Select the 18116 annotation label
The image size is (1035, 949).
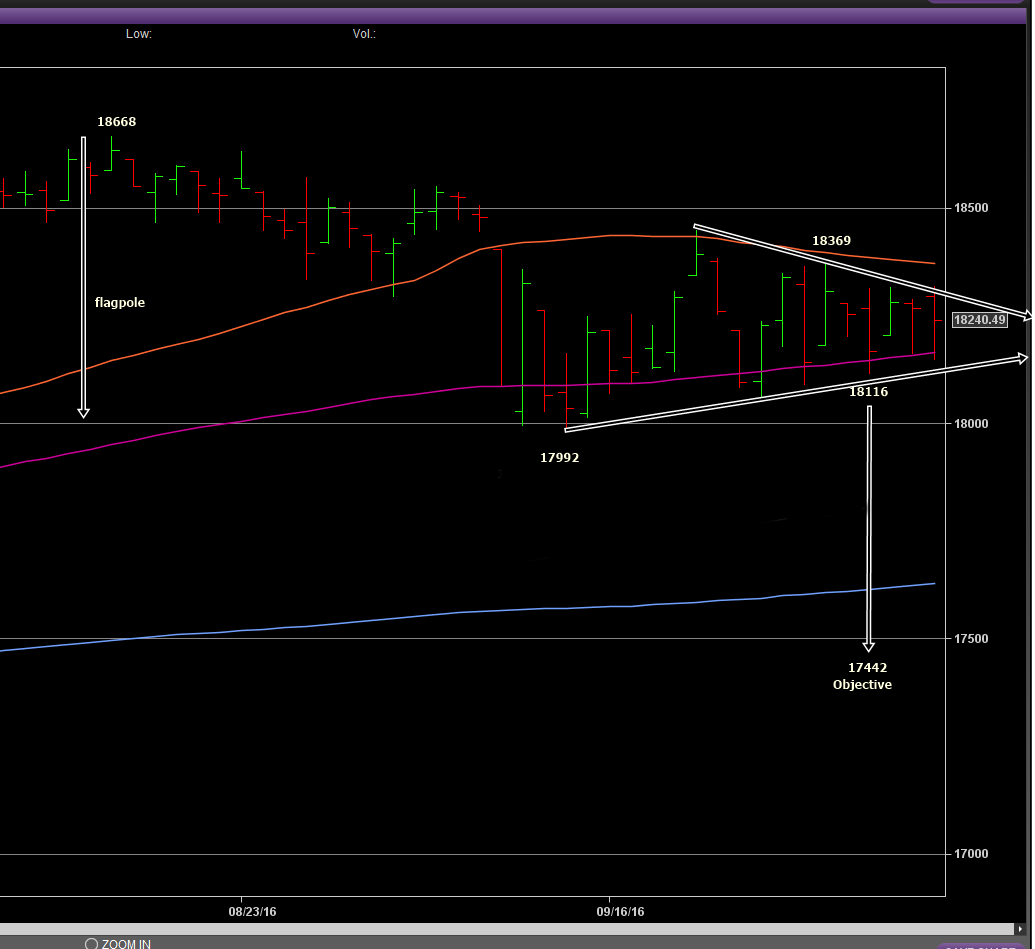868,392
